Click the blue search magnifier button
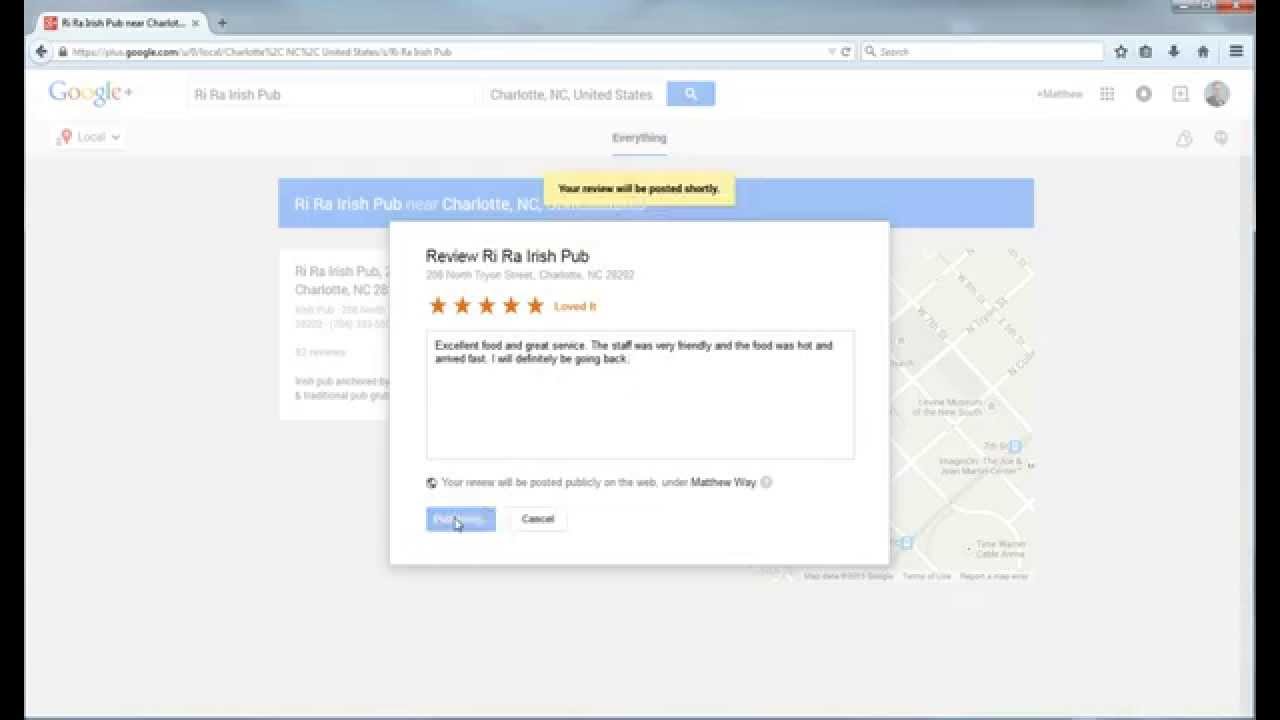This screenshot has width=1280, height=720. (x=691, y=94)
